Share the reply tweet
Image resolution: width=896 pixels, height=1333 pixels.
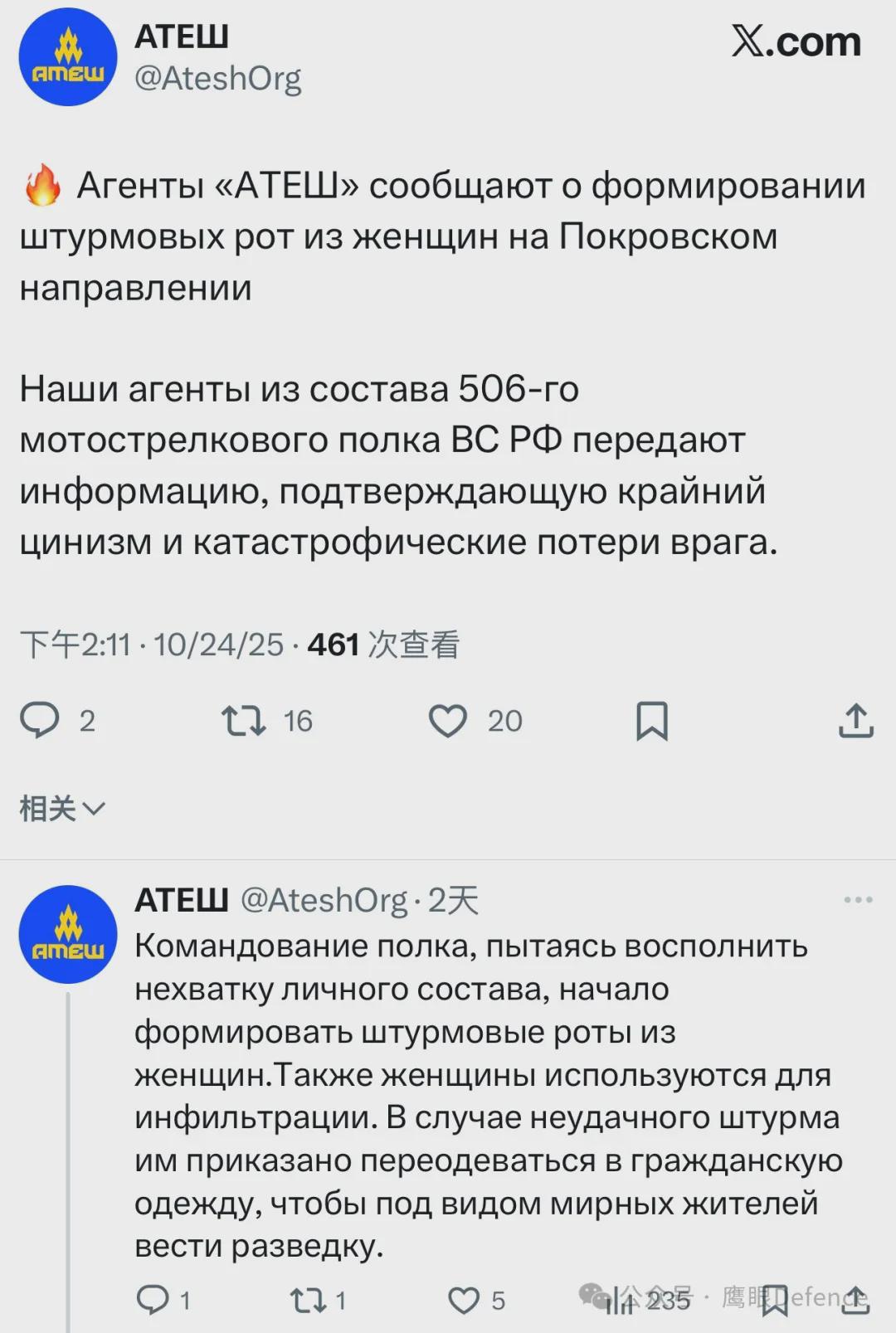[855, 1299]
